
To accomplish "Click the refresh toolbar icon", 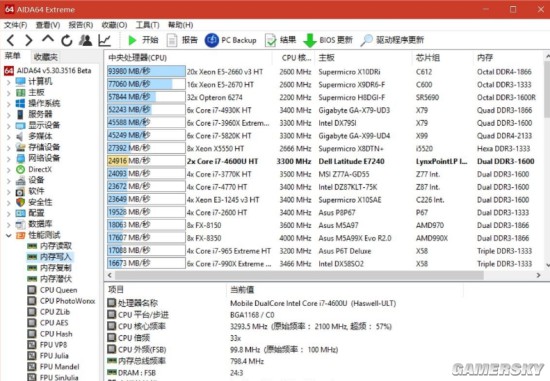I will 67,41.
